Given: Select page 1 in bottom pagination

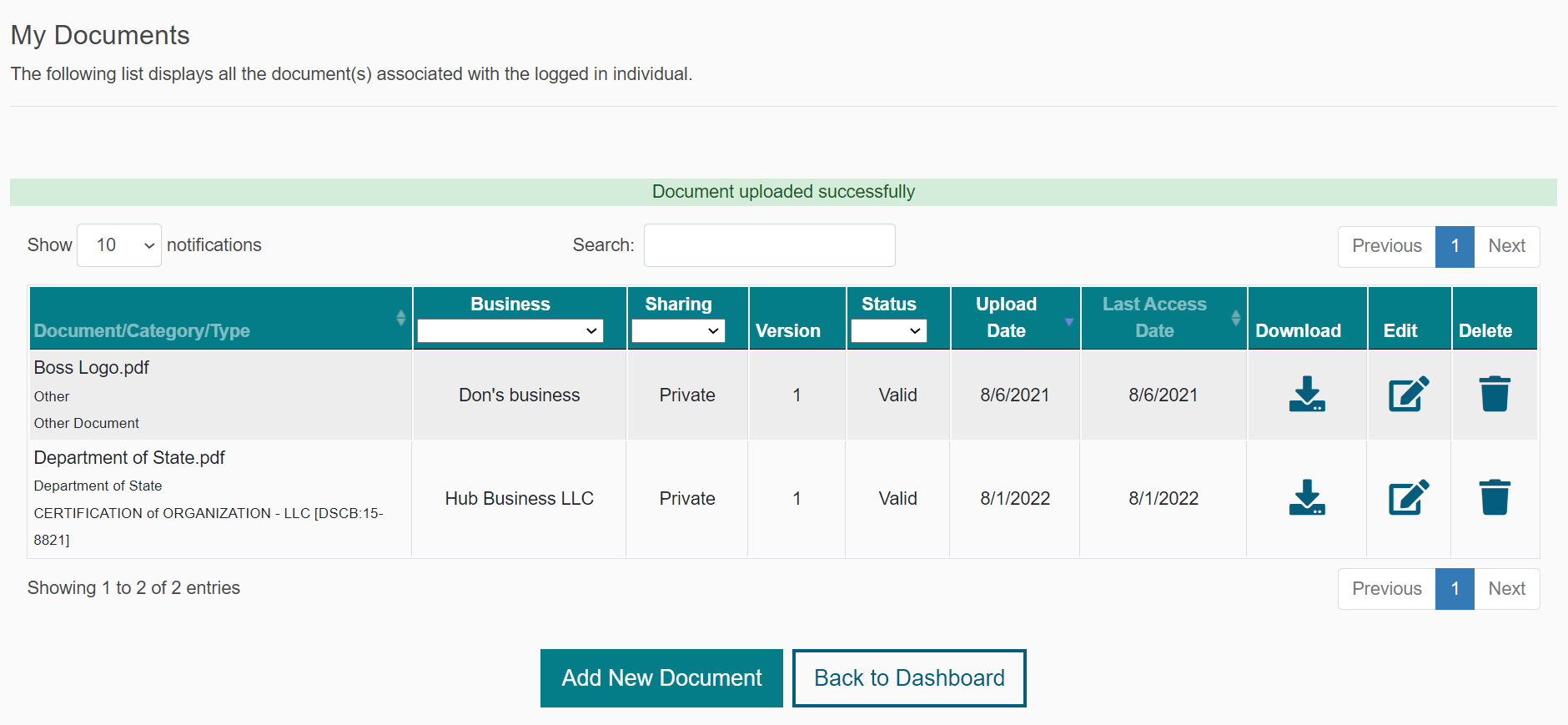Looking at the screenshot, I should click(1455, 589).
